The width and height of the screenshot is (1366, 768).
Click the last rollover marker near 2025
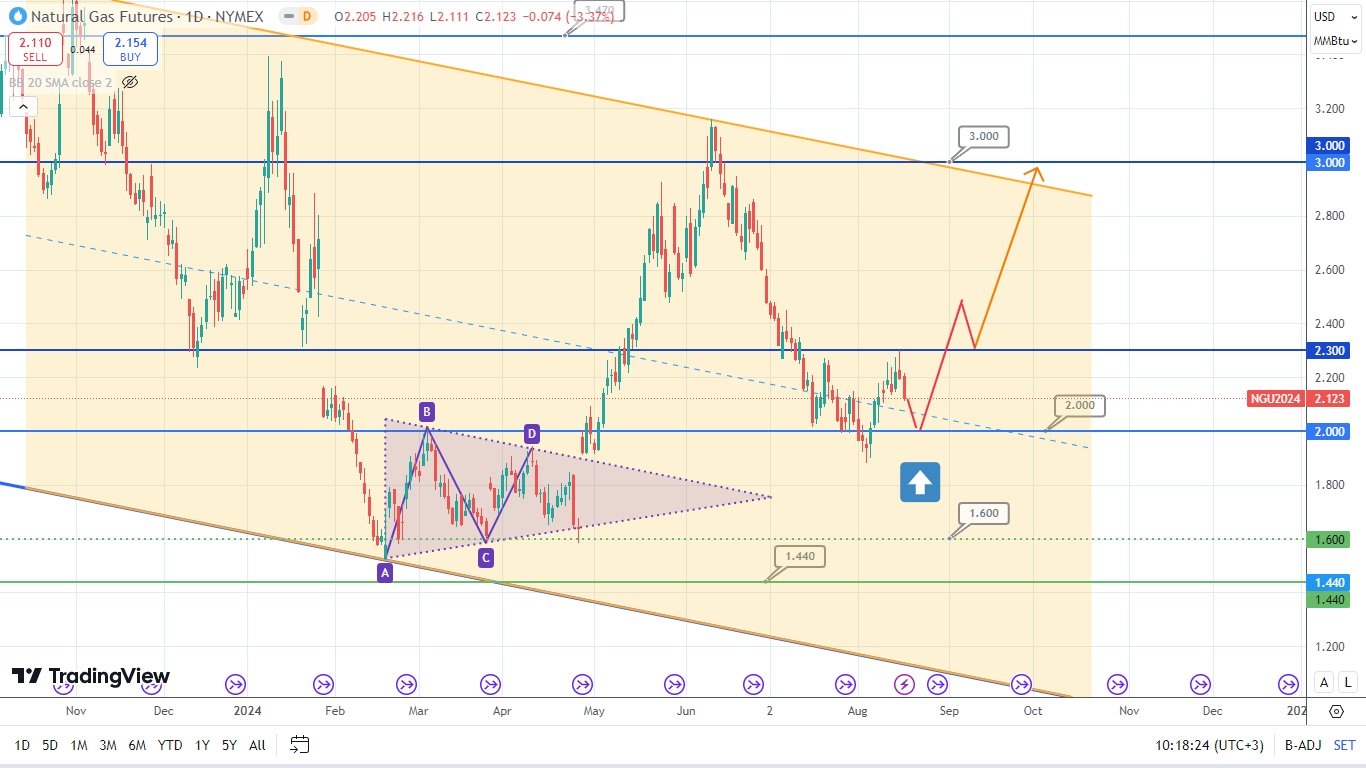[1289, 684]
